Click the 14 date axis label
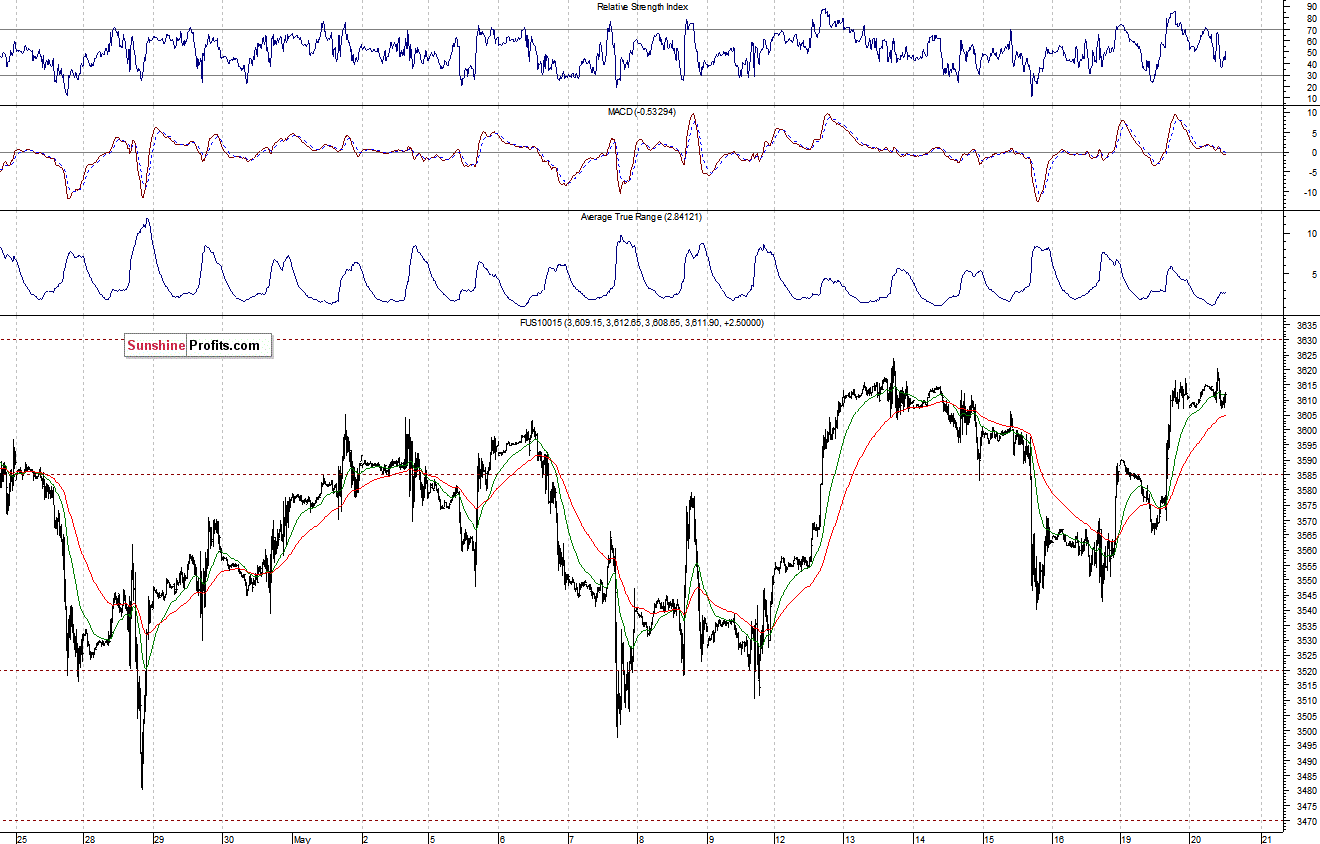The image size is (1320, 844). 919,839
